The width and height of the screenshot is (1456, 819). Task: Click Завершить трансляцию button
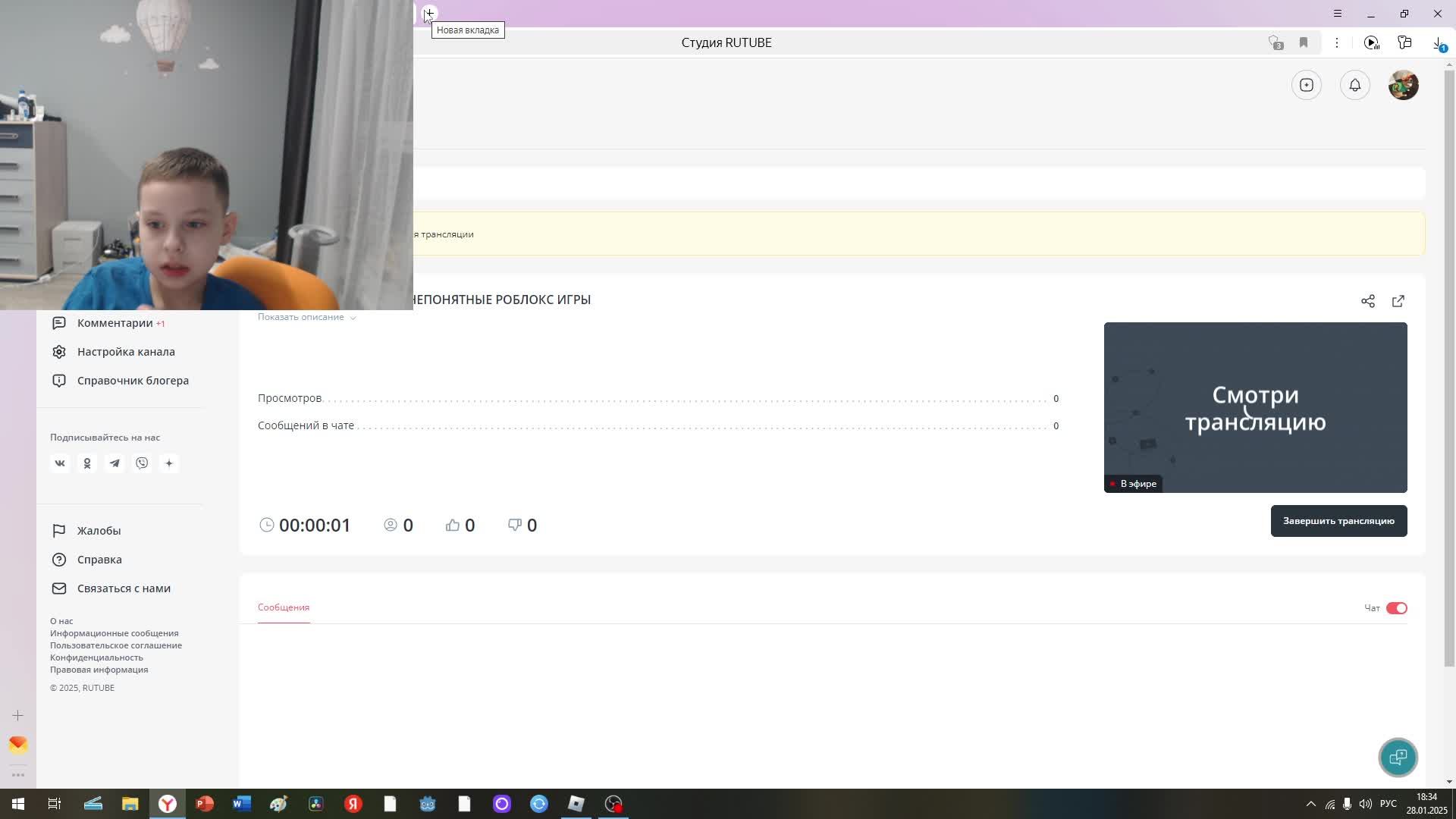(x=1338, y=521)
